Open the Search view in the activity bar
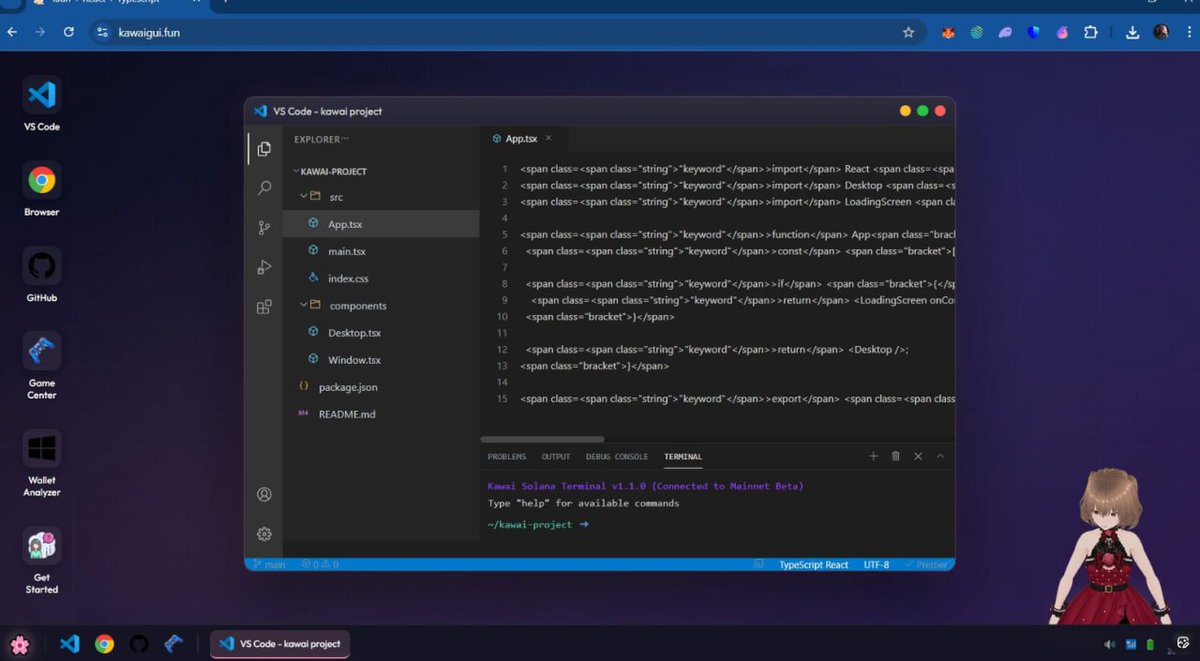Viewport: 1200px width, 661px height. pos(264,187)
